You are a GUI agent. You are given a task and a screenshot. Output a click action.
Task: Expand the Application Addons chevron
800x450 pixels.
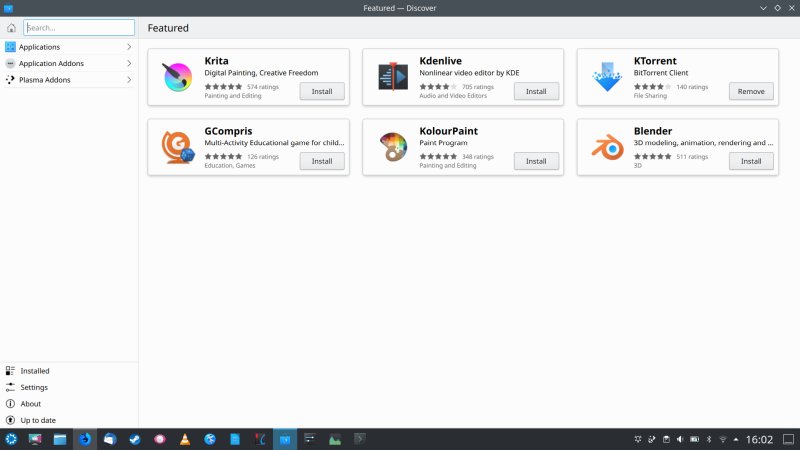tap(129, 63)
